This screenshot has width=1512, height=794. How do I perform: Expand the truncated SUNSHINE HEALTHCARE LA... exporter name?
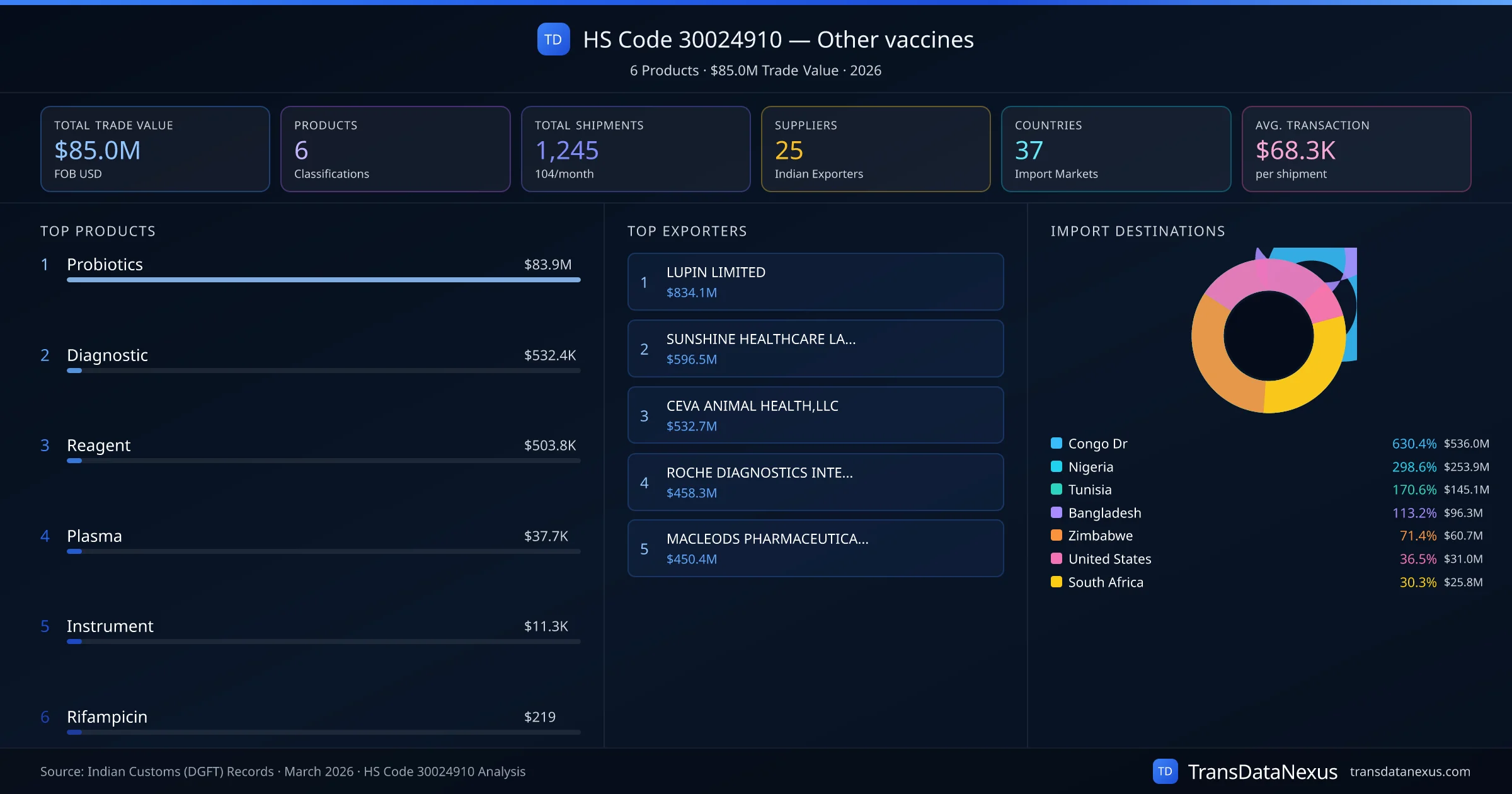pyautogui.click(x=815, y=348)
